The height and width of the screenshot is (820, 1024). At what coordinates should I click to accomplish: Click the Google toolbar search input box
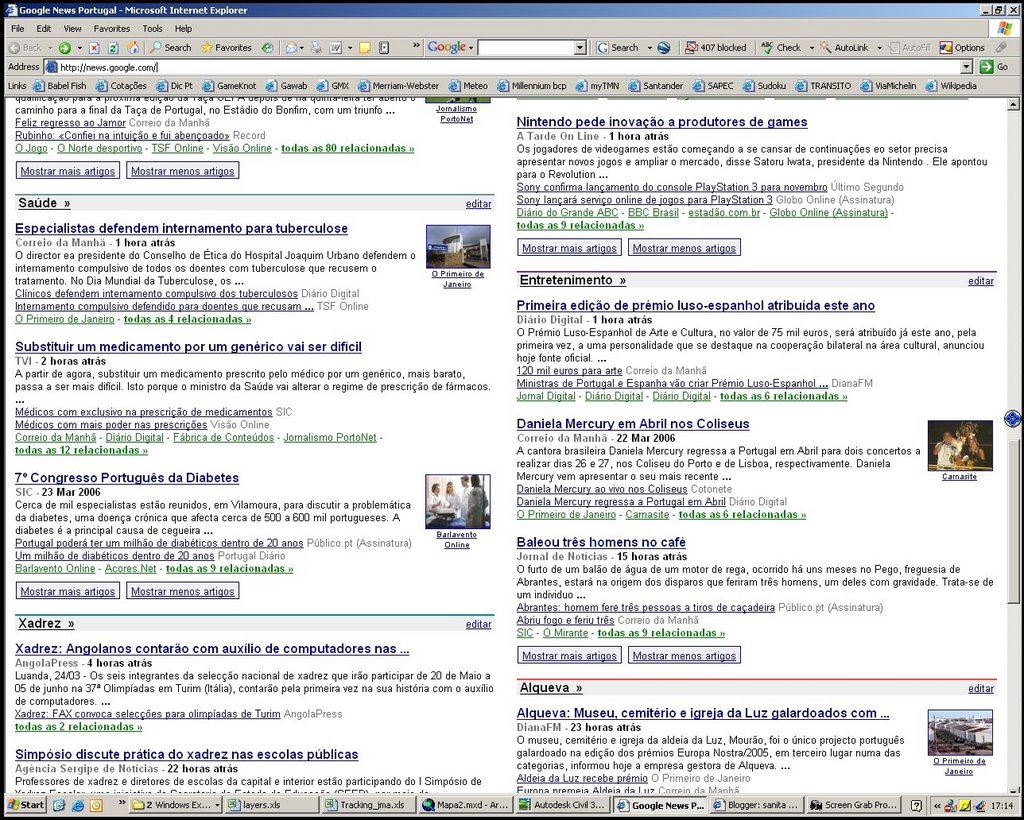(x=526, y=48)
